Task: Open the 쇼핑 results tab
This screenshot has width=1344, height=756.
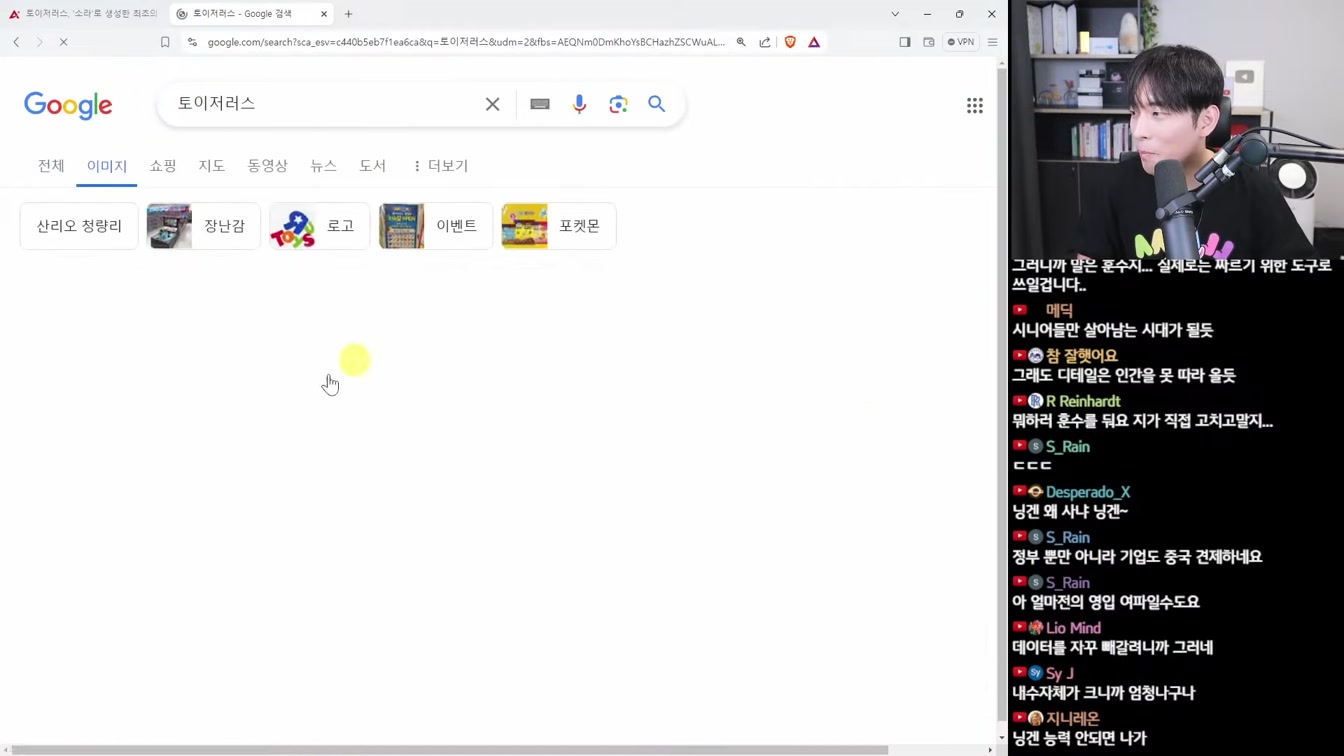Action: (163, 166)
